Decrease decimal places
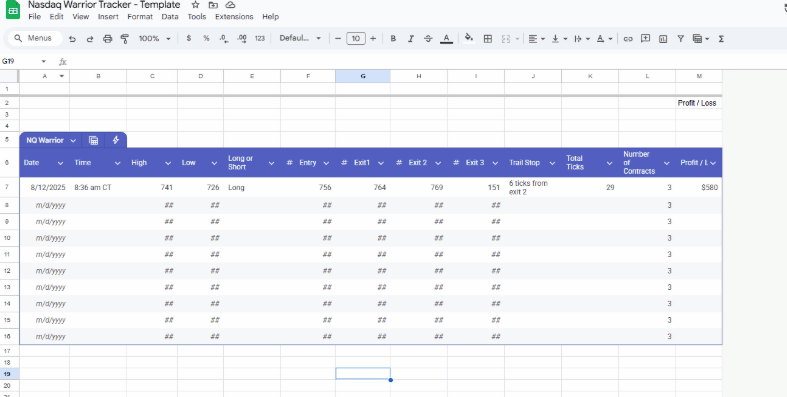This screenshot has height=397, width=787. pyautogui.click(x=224, y=39)
